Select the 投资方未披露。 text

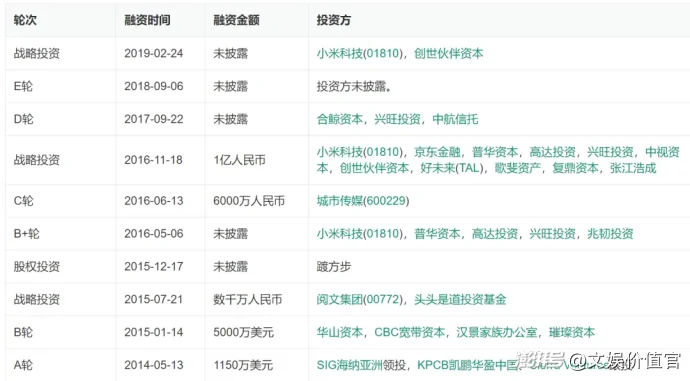pos(354,86)
